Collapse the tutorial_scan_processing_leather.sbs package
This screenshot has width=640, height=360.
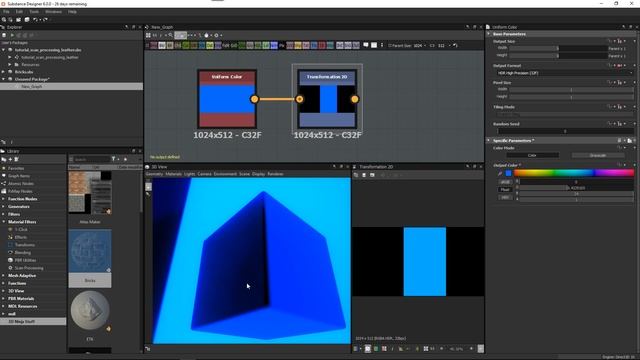(4, 50)
